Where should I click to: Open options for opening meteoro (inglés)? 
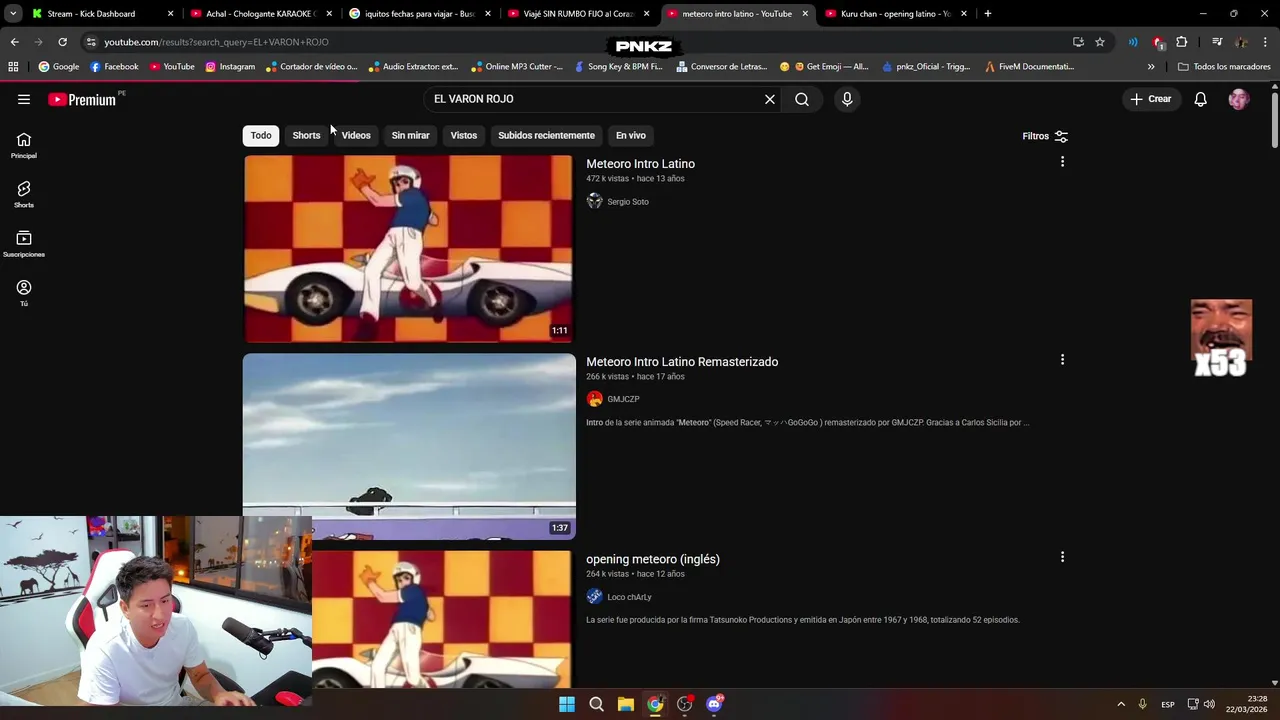(1062, 557)
